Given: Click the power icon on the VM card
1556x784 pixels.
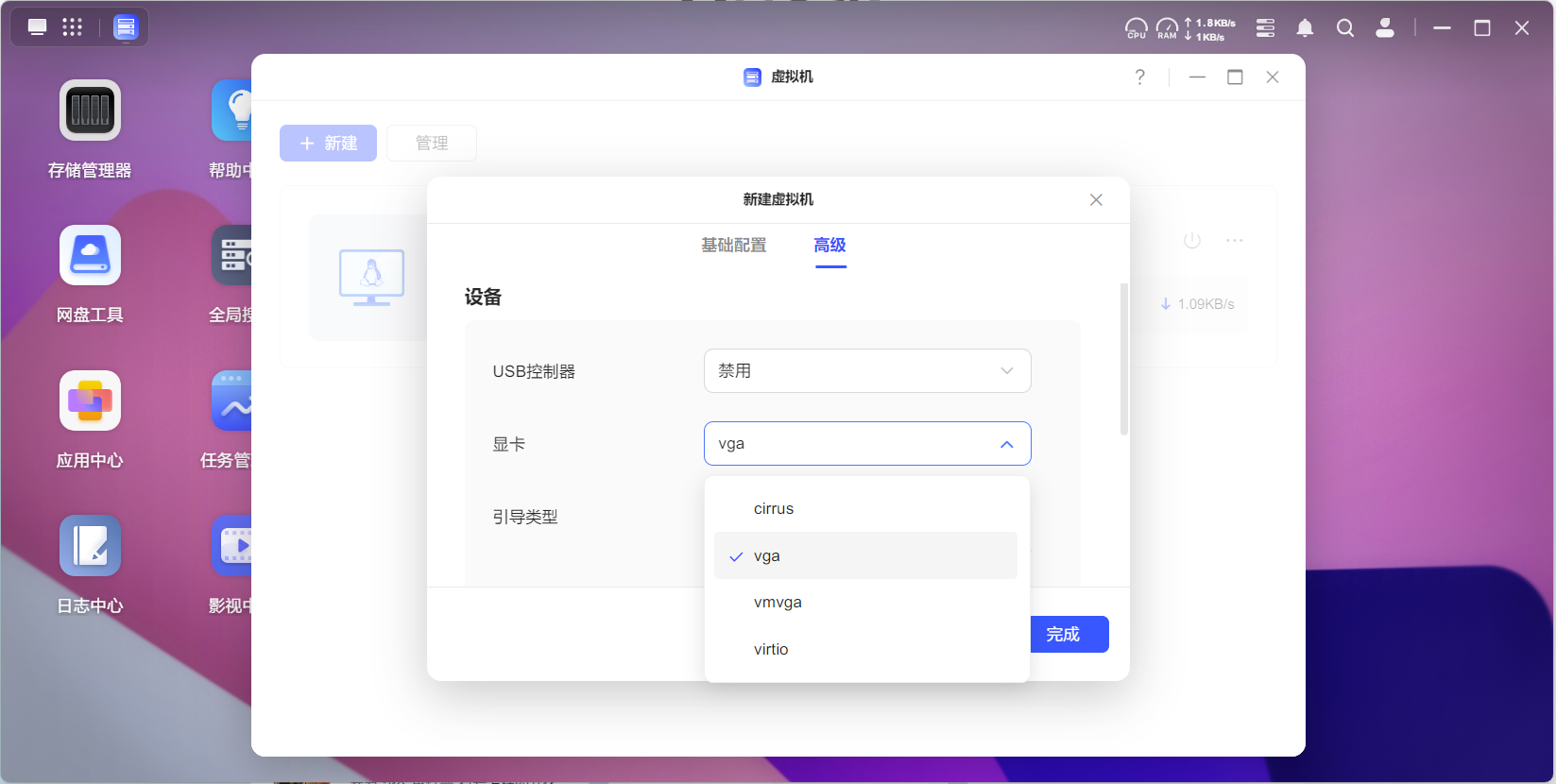Looking at the screenshot, I should pos(1192,241).
